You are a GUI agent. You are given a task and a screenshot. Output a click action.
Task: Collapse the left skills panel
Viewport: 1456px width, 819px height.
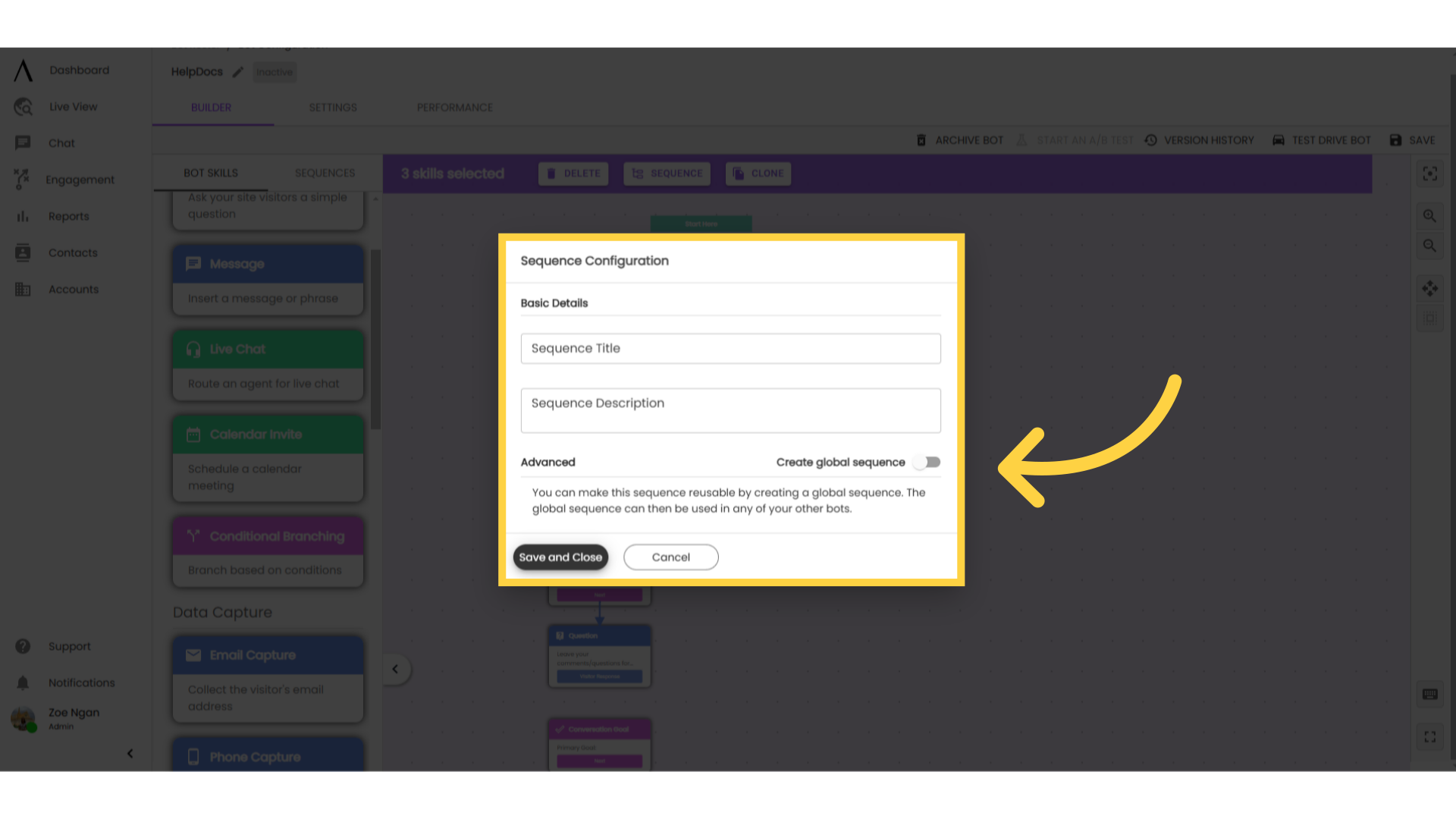(x=394, y=669)
